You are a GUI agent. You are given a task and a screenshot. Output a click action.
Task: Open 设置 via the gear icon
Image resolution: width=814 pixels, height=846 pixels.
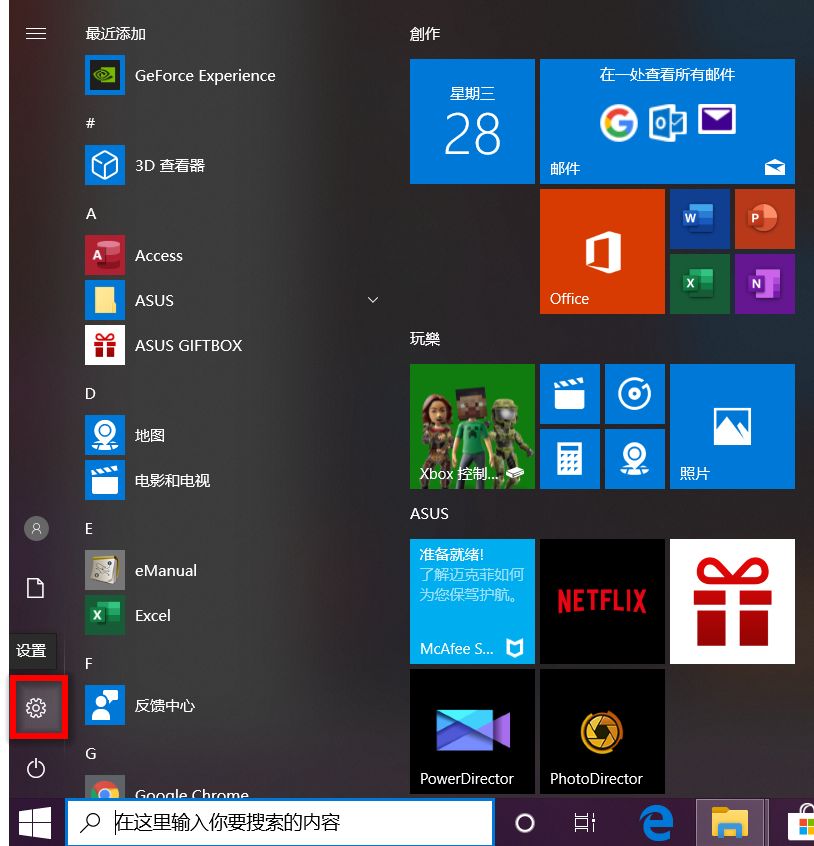pyautogui.click(x=36, y=707)
